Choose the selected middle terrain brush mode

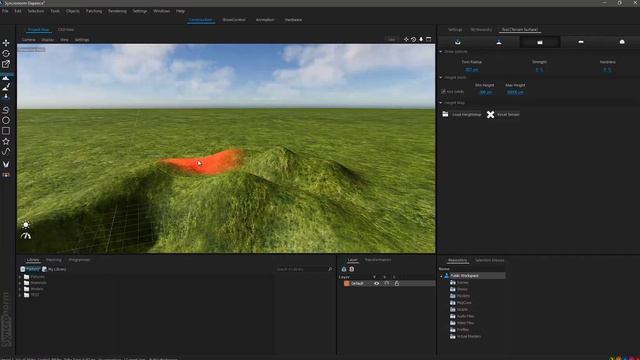pyautogui.click(x=540, y=42)
